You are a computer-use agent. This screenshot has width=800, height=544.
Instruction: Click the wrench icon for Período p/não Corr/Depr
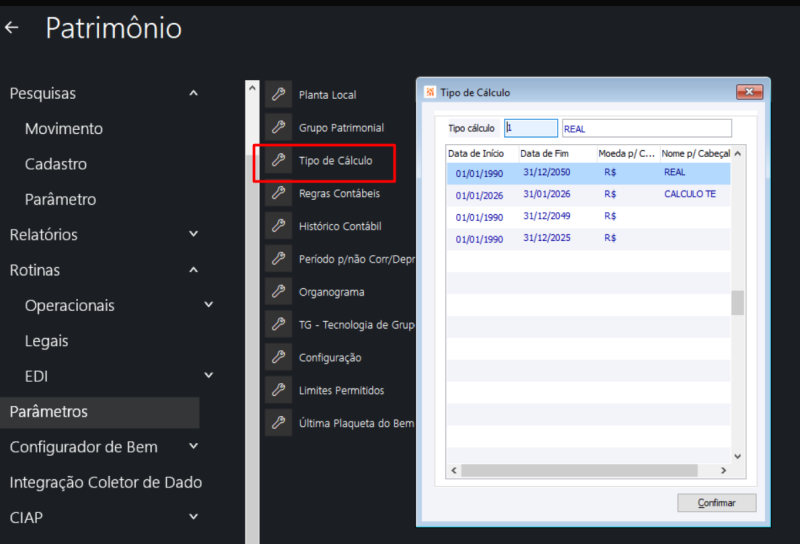279,259
